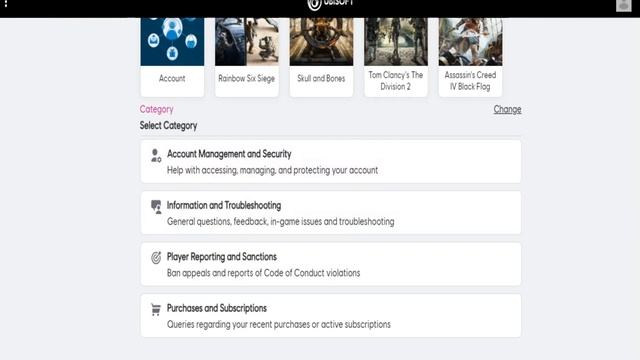Choose Player Reporting and Sanctions category
Viewport: 640px width, 360px height.
pyautogui.click(x=331, y=264)
